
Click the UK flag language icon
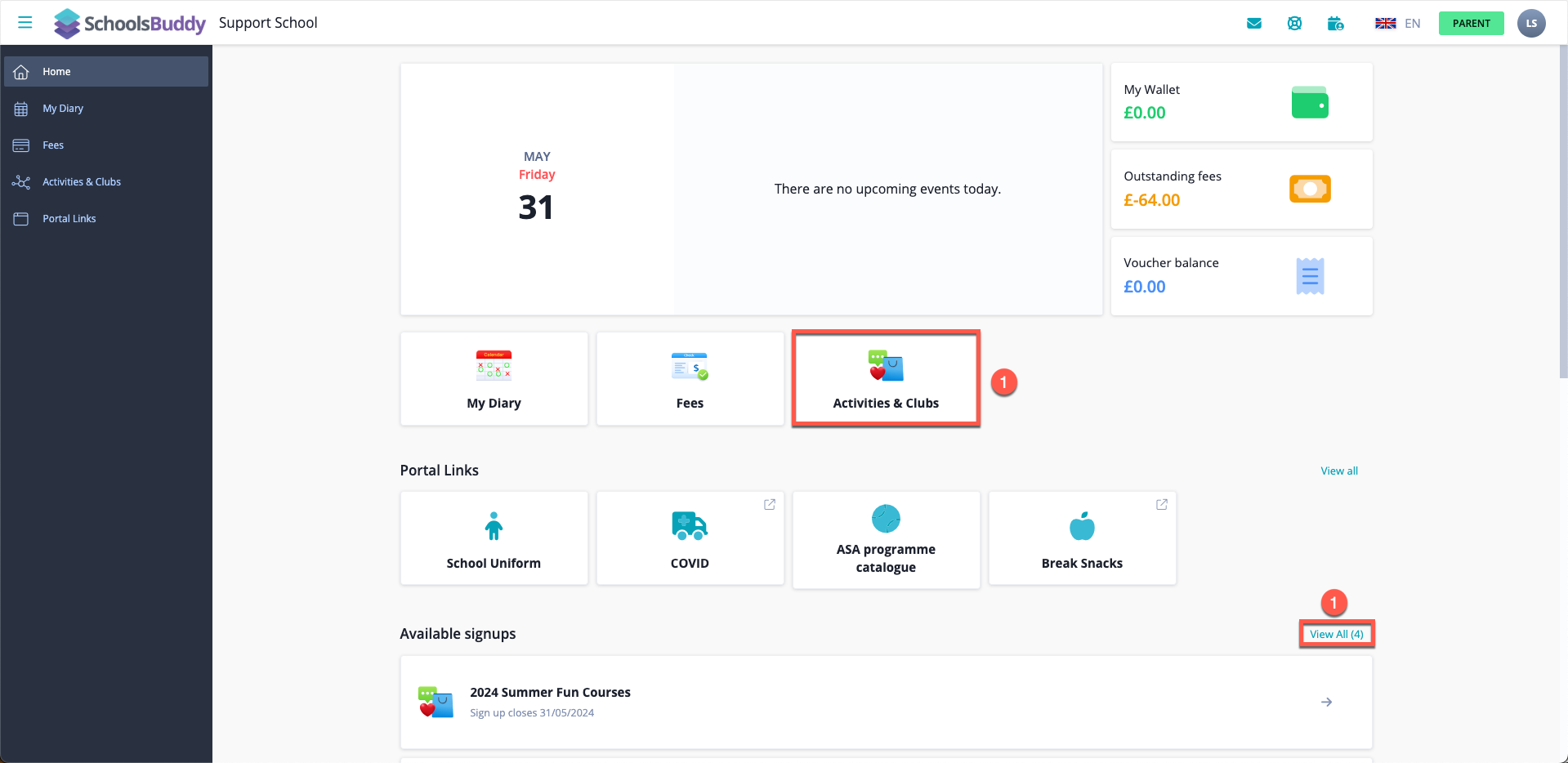1386,24
